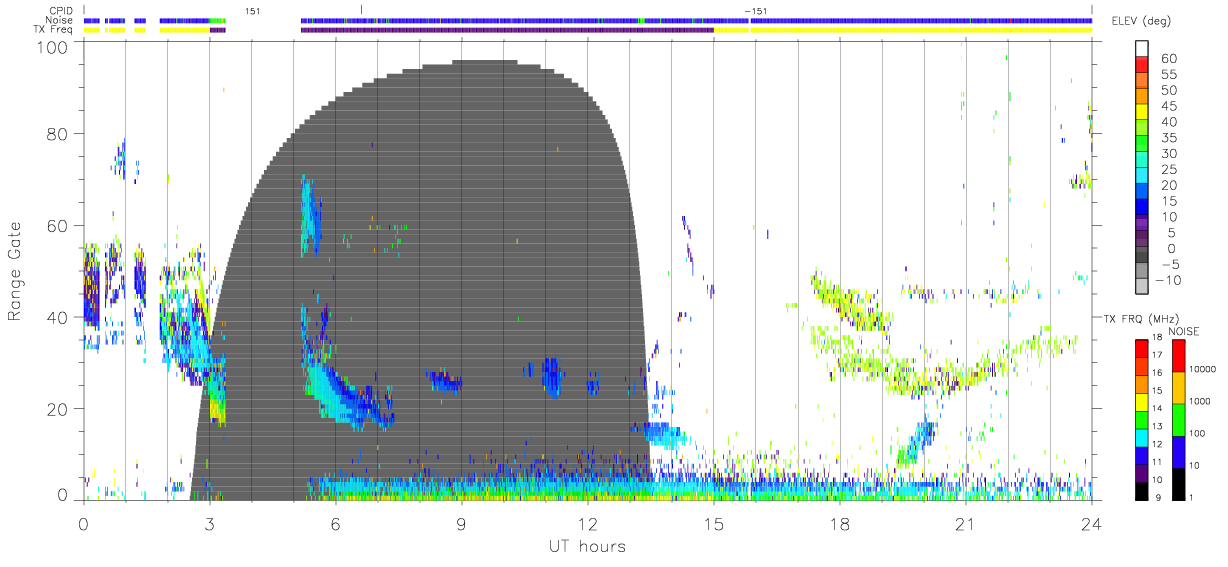Viewport: 1228px width, 567px height.
Task: Select the -151 CPID value
Action: 756,11
